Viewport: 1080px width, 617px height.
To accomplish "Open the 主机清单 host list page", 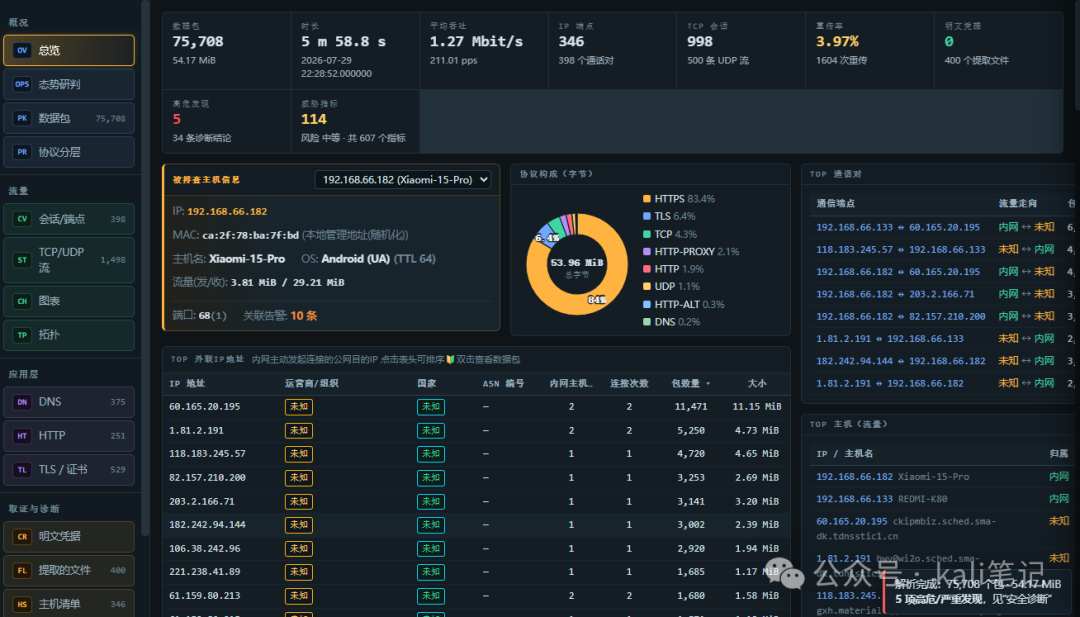I will [69, 604].
